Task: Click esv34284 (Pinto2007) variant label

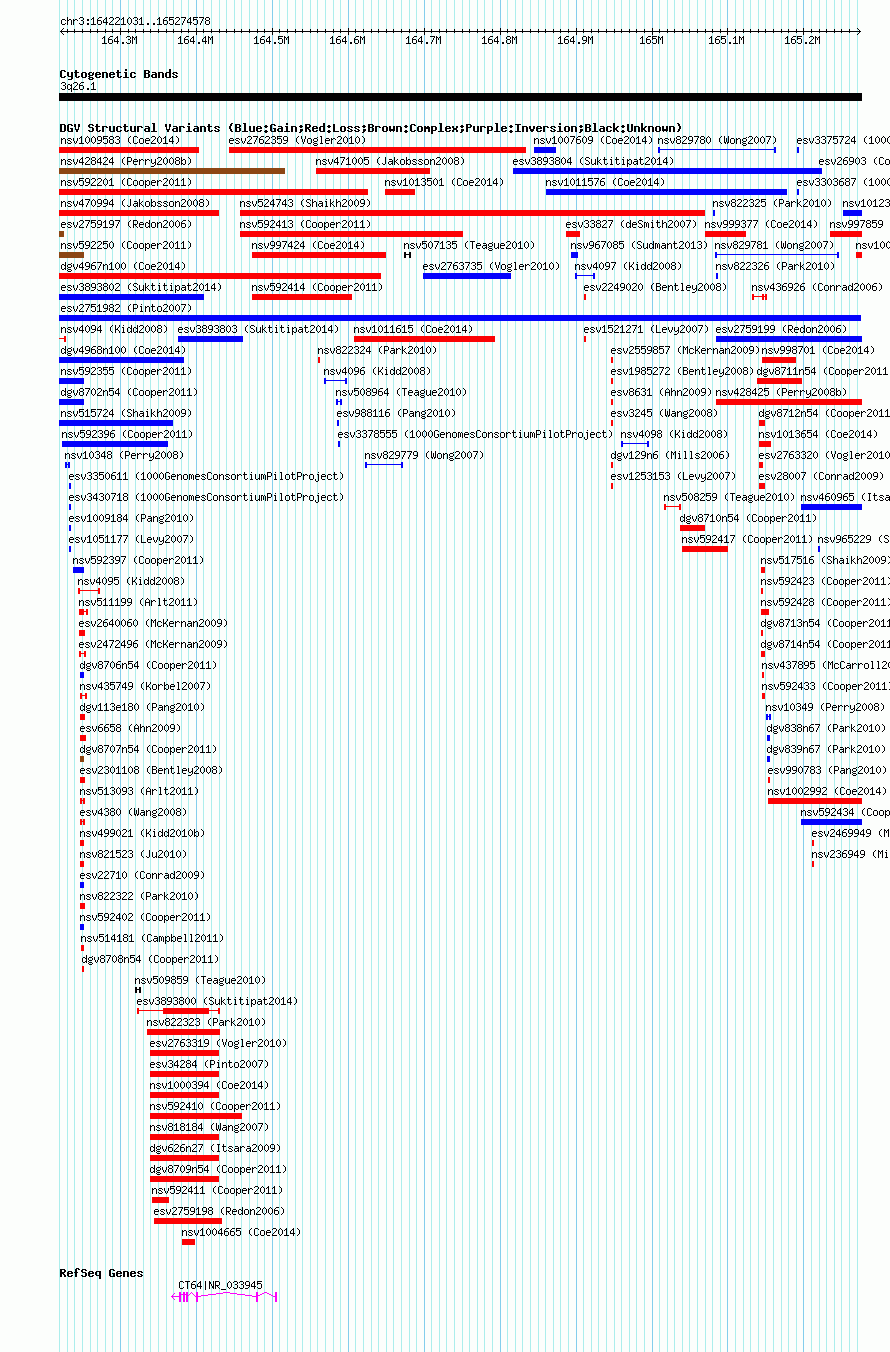Action: (209, 1064)
